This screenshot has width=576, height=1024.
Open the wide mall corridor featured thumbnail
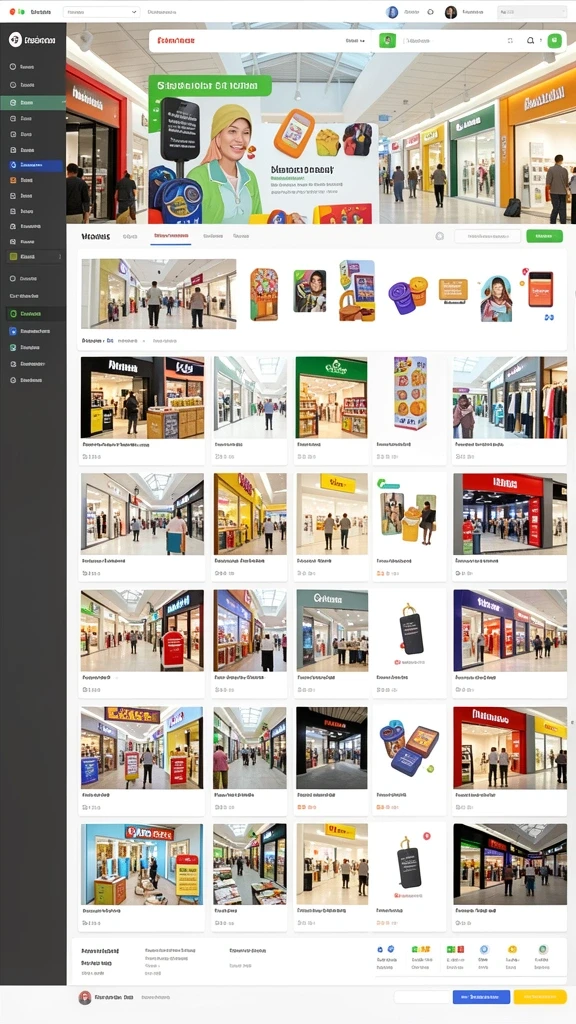(159, 293)
